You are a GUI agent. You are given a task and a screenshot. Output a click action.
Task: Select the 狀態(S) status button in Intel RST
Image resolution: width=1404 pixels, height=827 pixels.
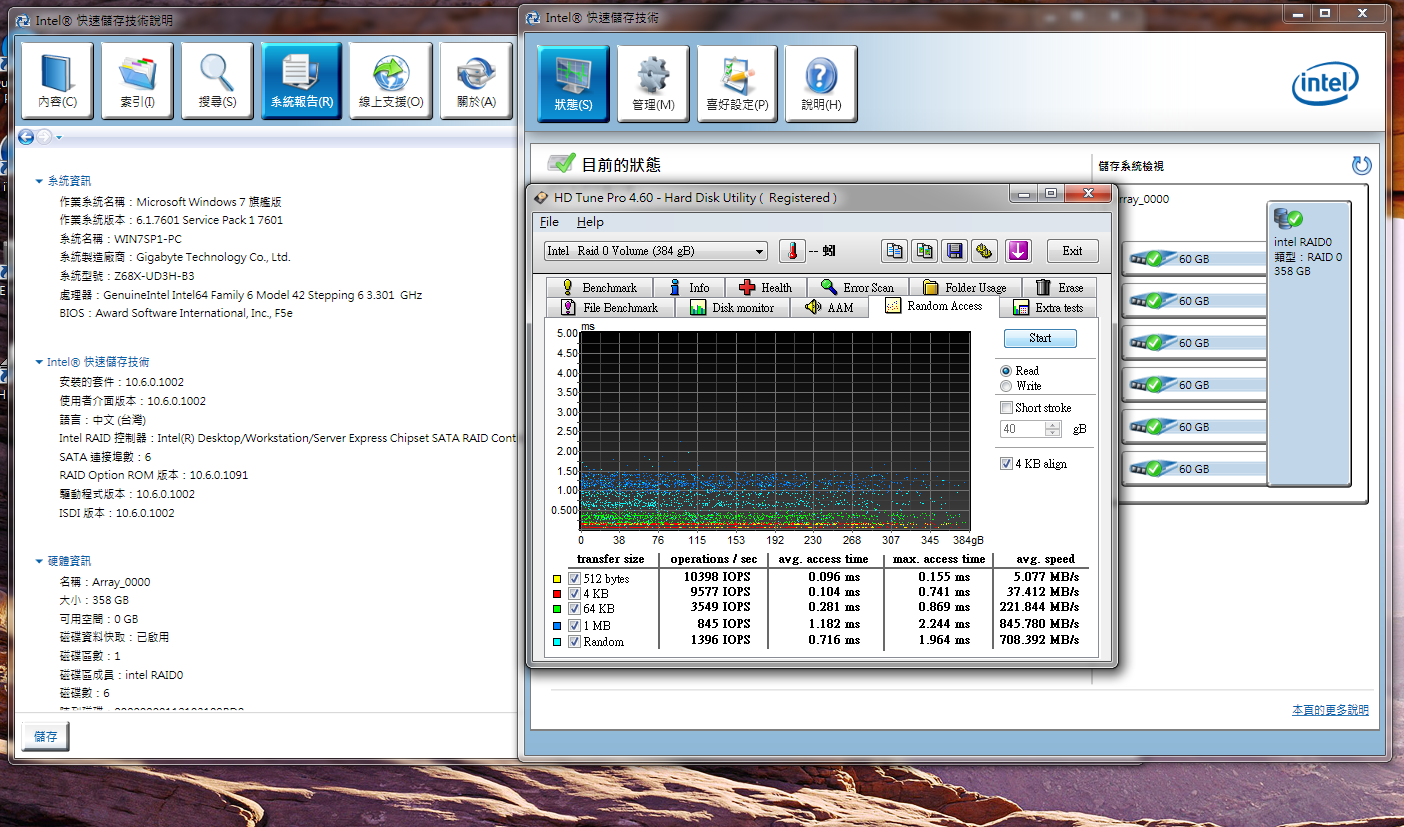tap(573, 84)
